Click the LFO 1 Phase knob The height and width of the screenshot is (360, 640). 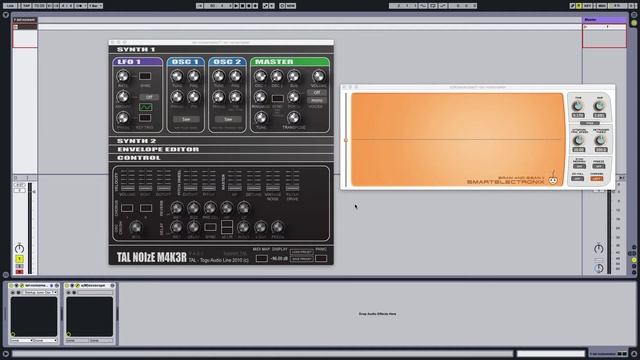coord(122,118)
